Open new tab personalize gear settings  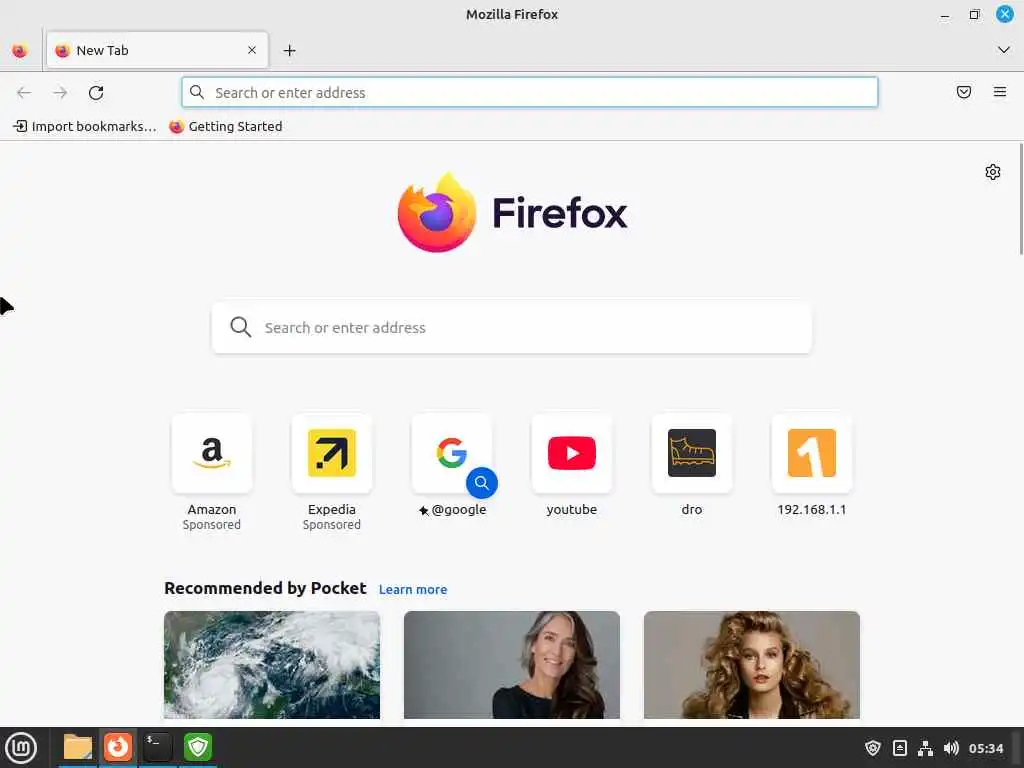point(993,172)
